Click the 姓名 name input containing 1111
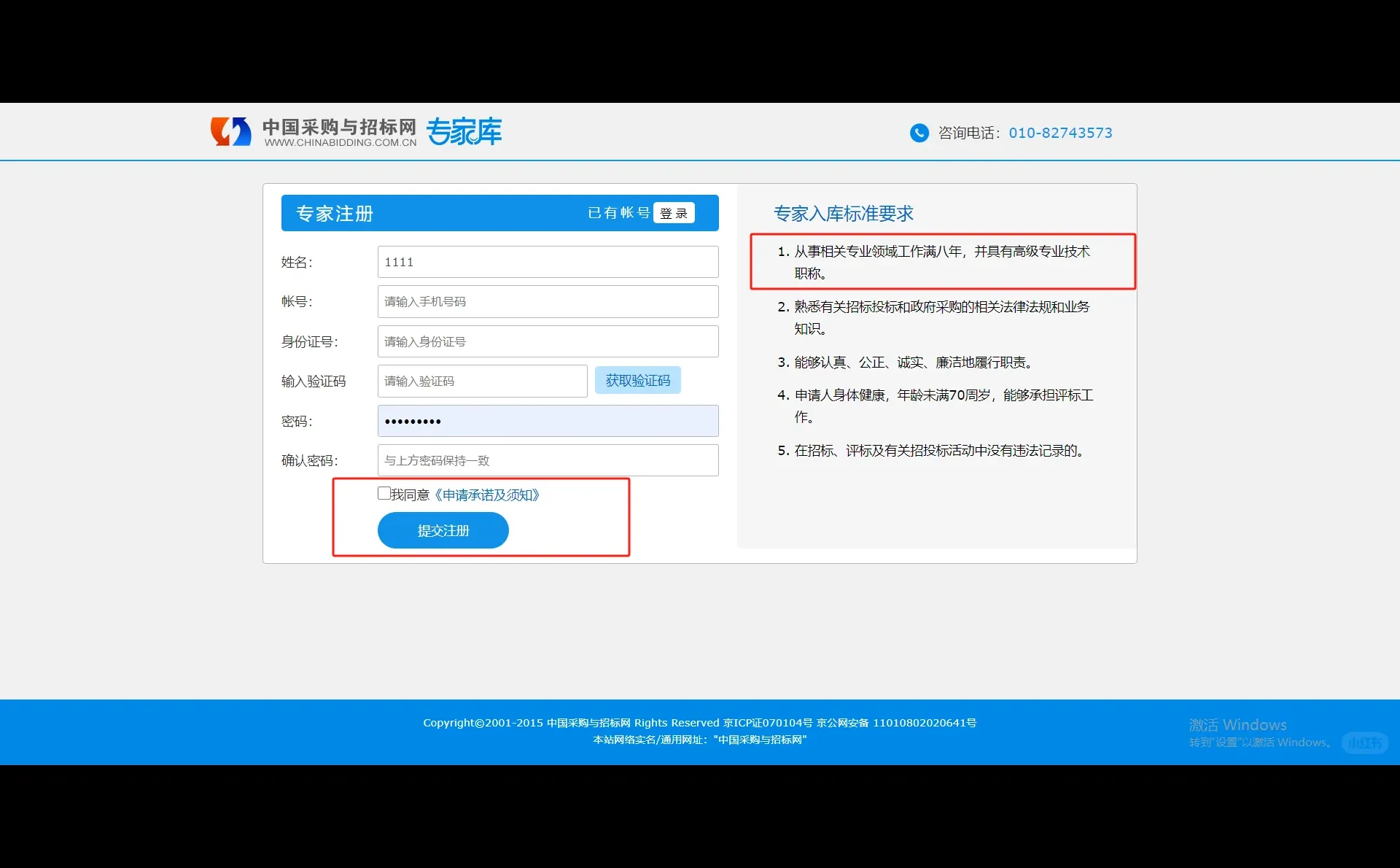The width and height of the screenshot is (1400, 868). pos(548,262)
